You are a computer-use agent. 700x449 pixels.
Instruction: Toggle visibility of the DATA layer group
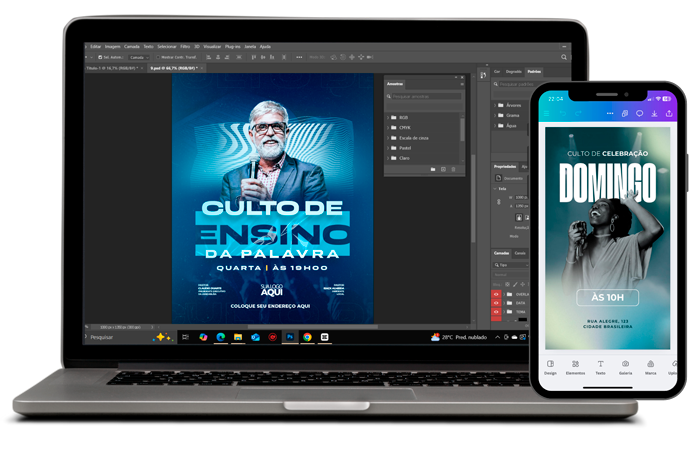pyautogui.click(x=496, y=304)
